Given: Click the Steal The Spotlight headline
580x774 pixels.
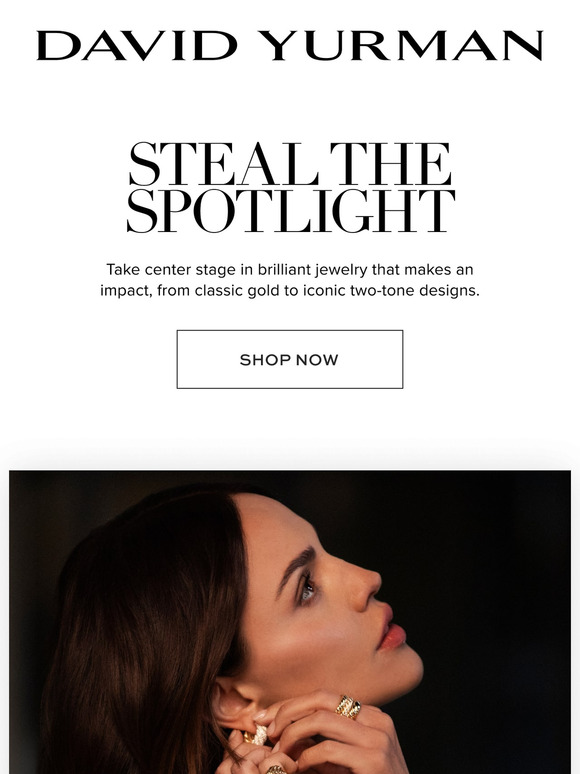Looking at the screenshot, I should click(x=290, y=187).
